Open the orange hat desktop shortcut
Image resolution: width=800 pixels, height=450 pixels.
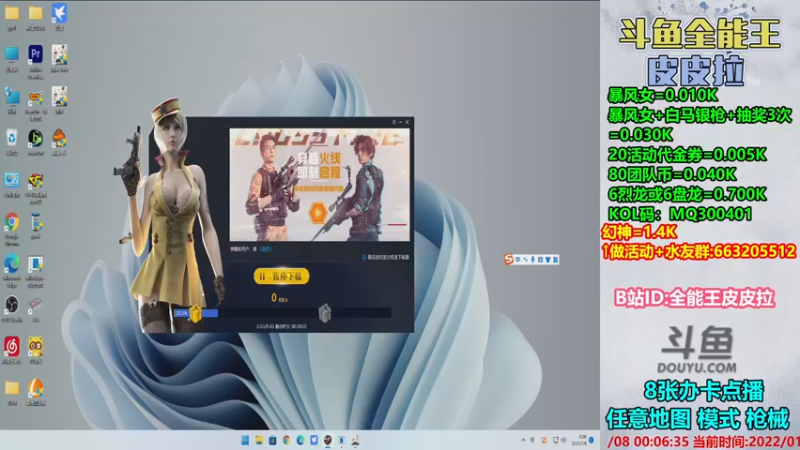59,138
